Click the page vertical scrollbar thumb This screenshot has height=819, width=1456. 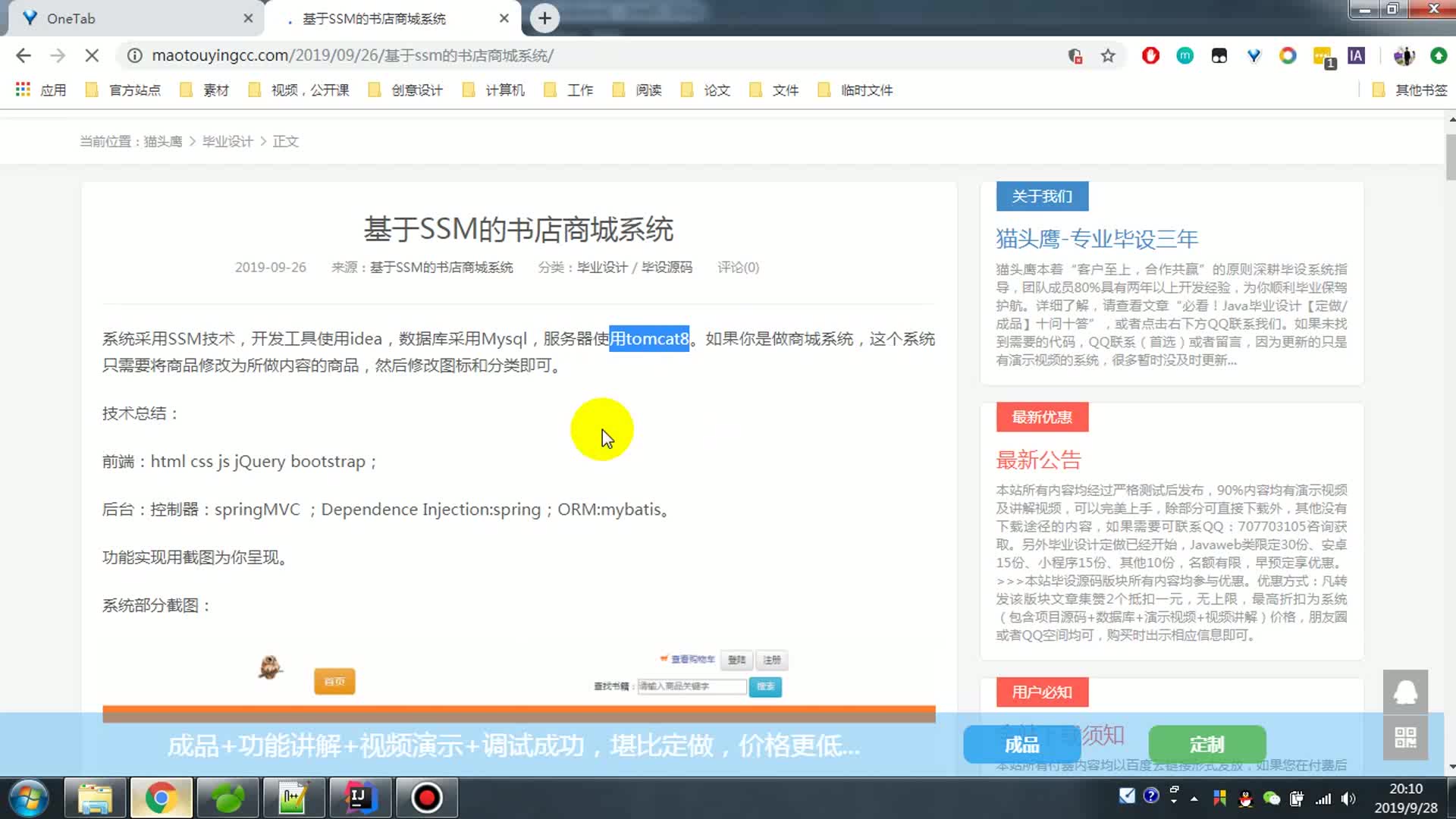(1450, 157)
